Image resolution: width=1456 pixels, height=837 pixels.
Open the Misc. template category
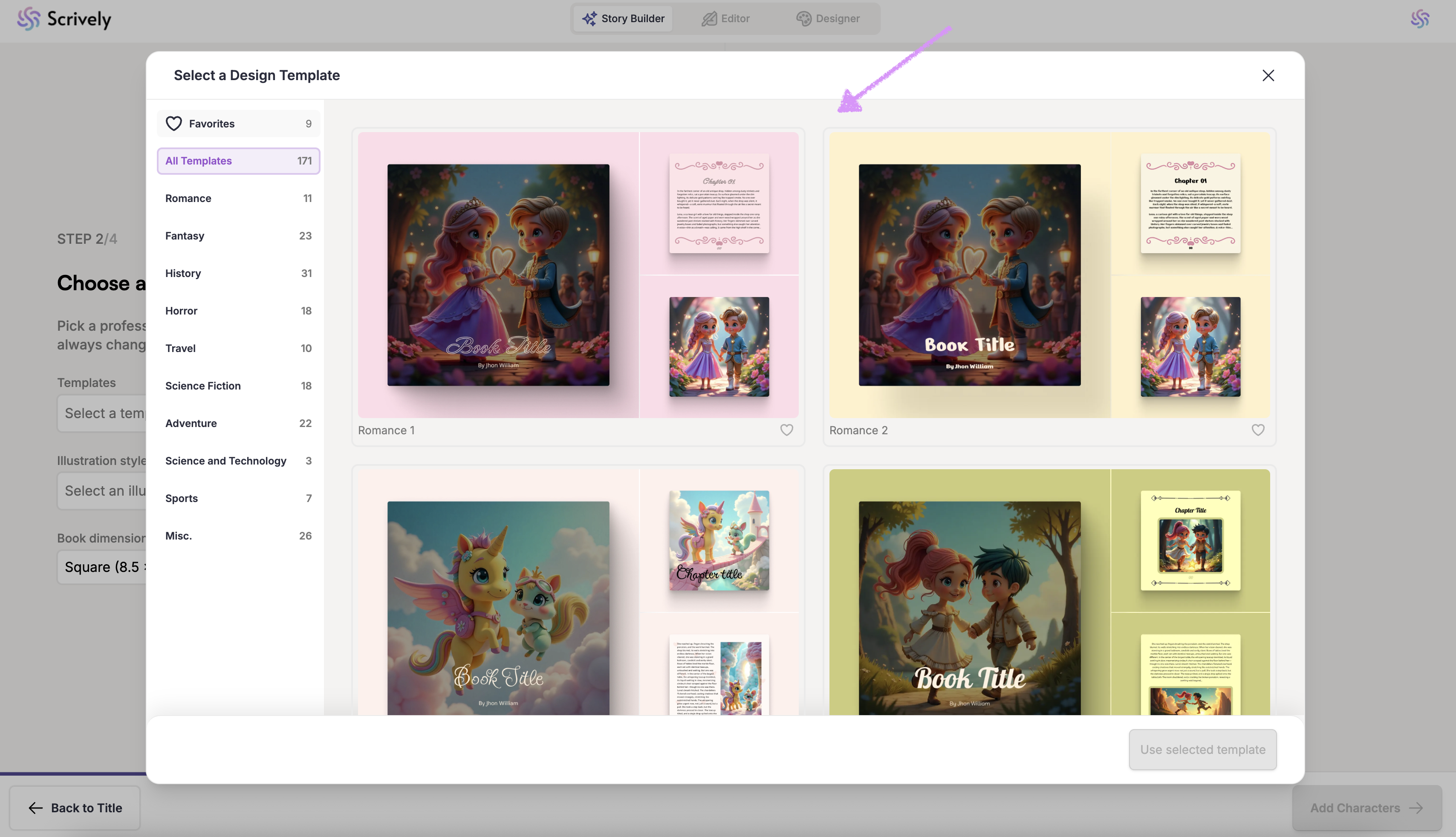(x=238, y=536)
